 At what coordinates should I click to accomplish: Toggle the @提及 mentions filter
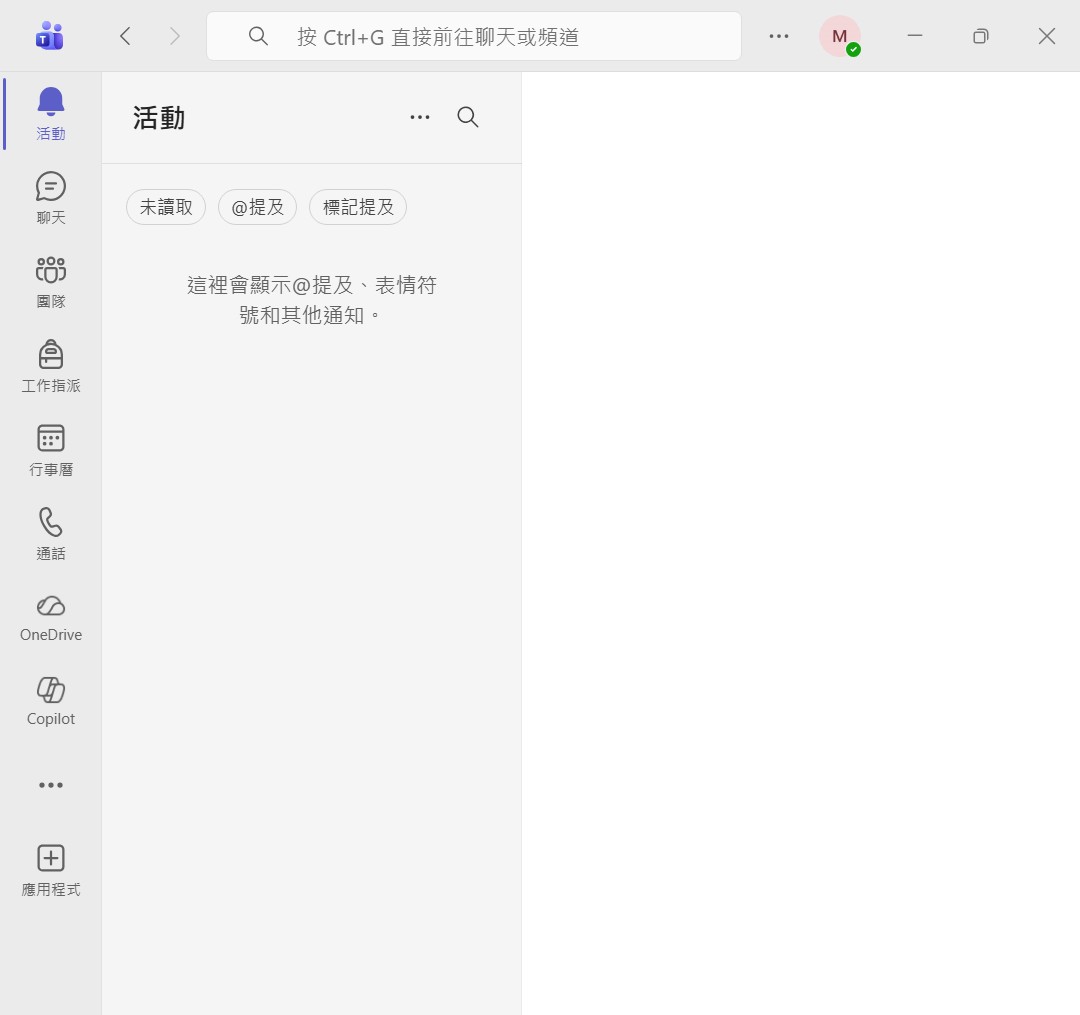[257, 207]
